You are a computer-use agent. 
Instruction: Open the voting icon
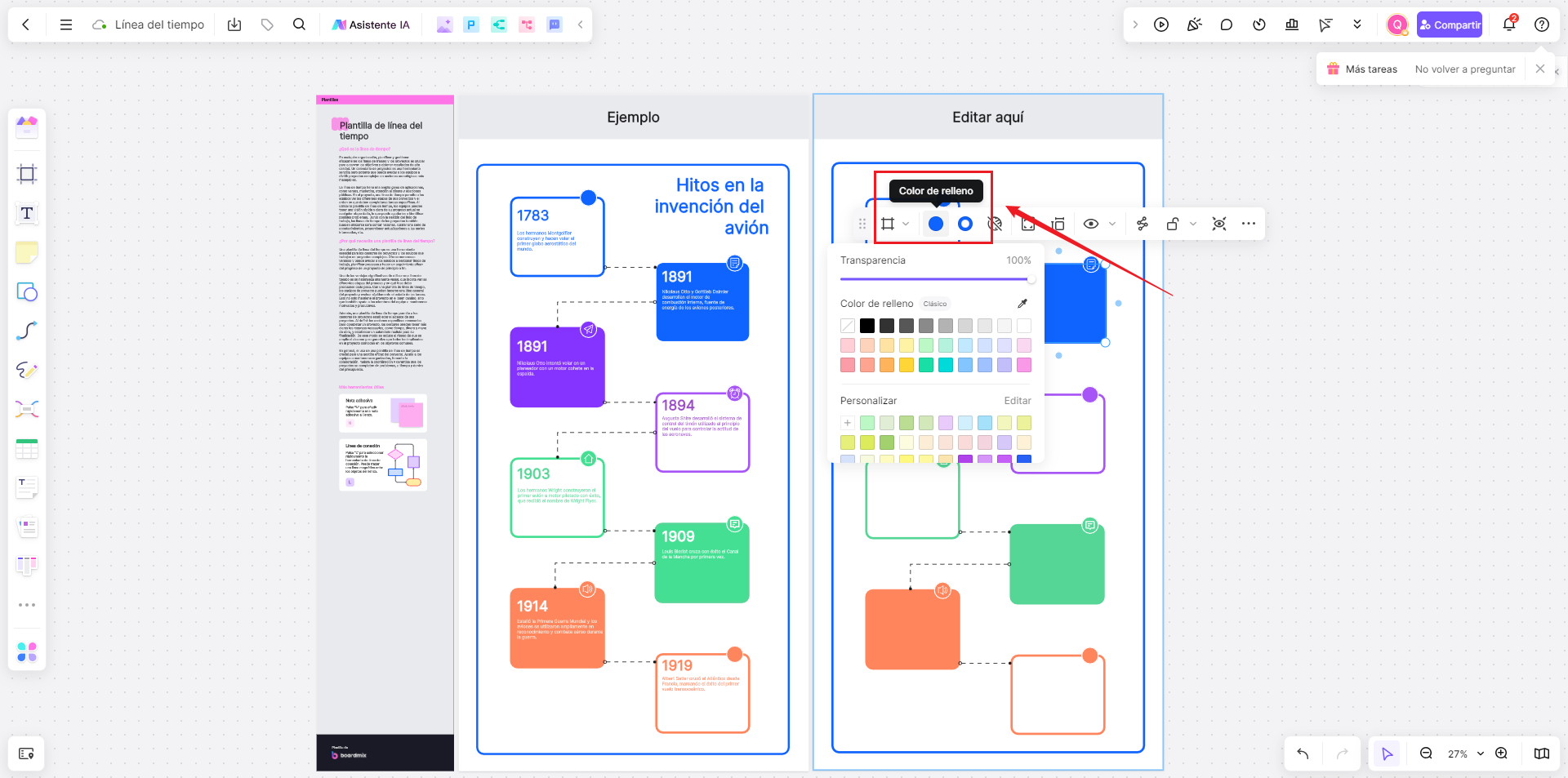(1292, 24)
